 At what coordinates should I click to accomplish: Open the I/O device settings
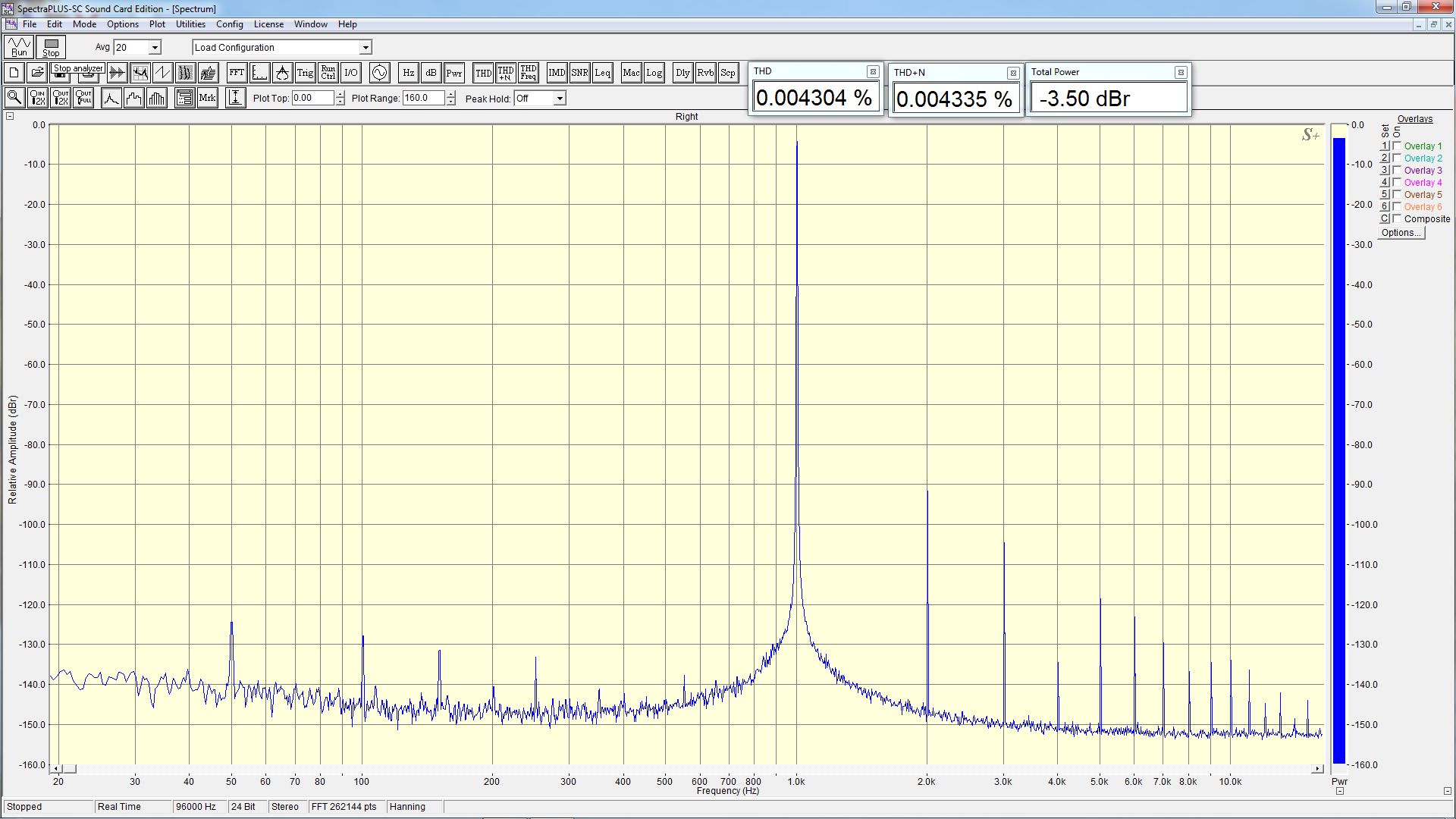(x=350, y=73)
